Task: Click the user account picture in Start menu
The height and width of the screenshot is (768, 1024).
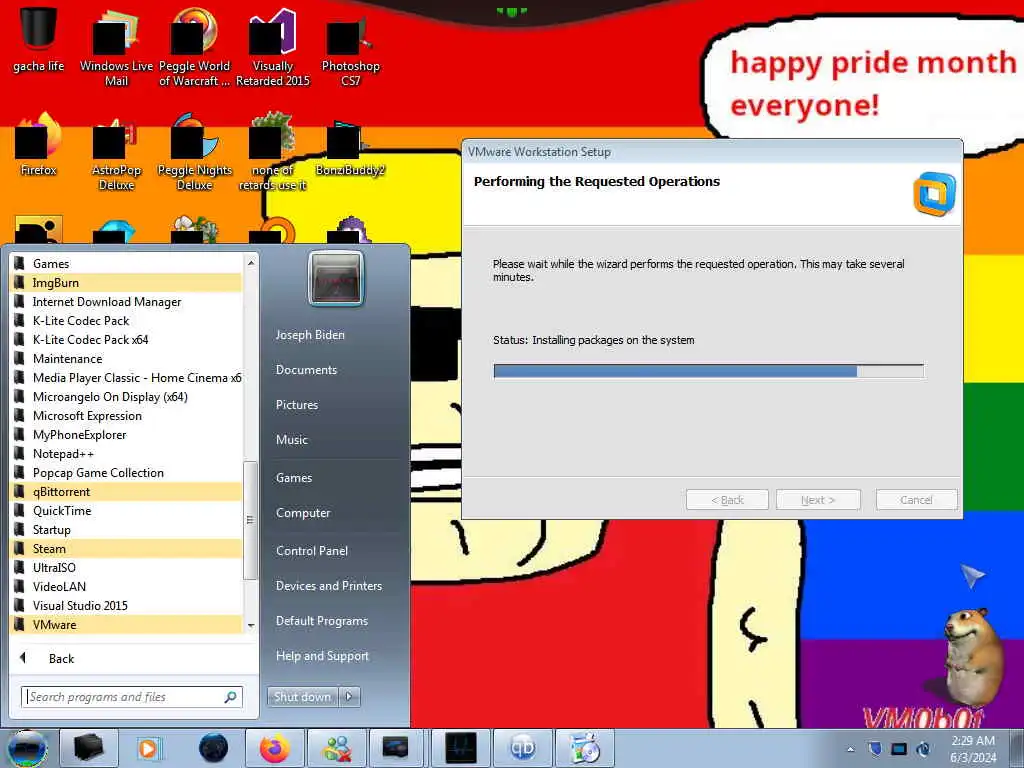Action: click(x=336, y=279)
